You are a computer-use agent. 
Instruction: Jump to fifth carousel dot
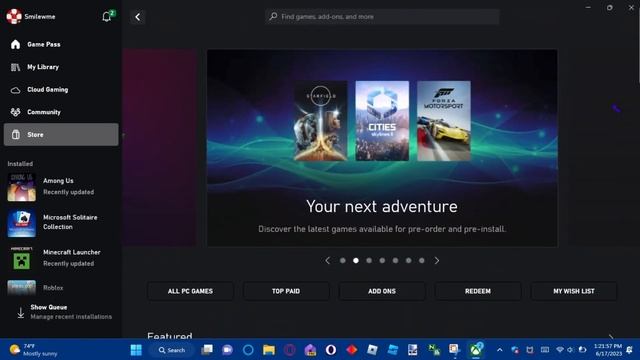click(x=395, y=260)
